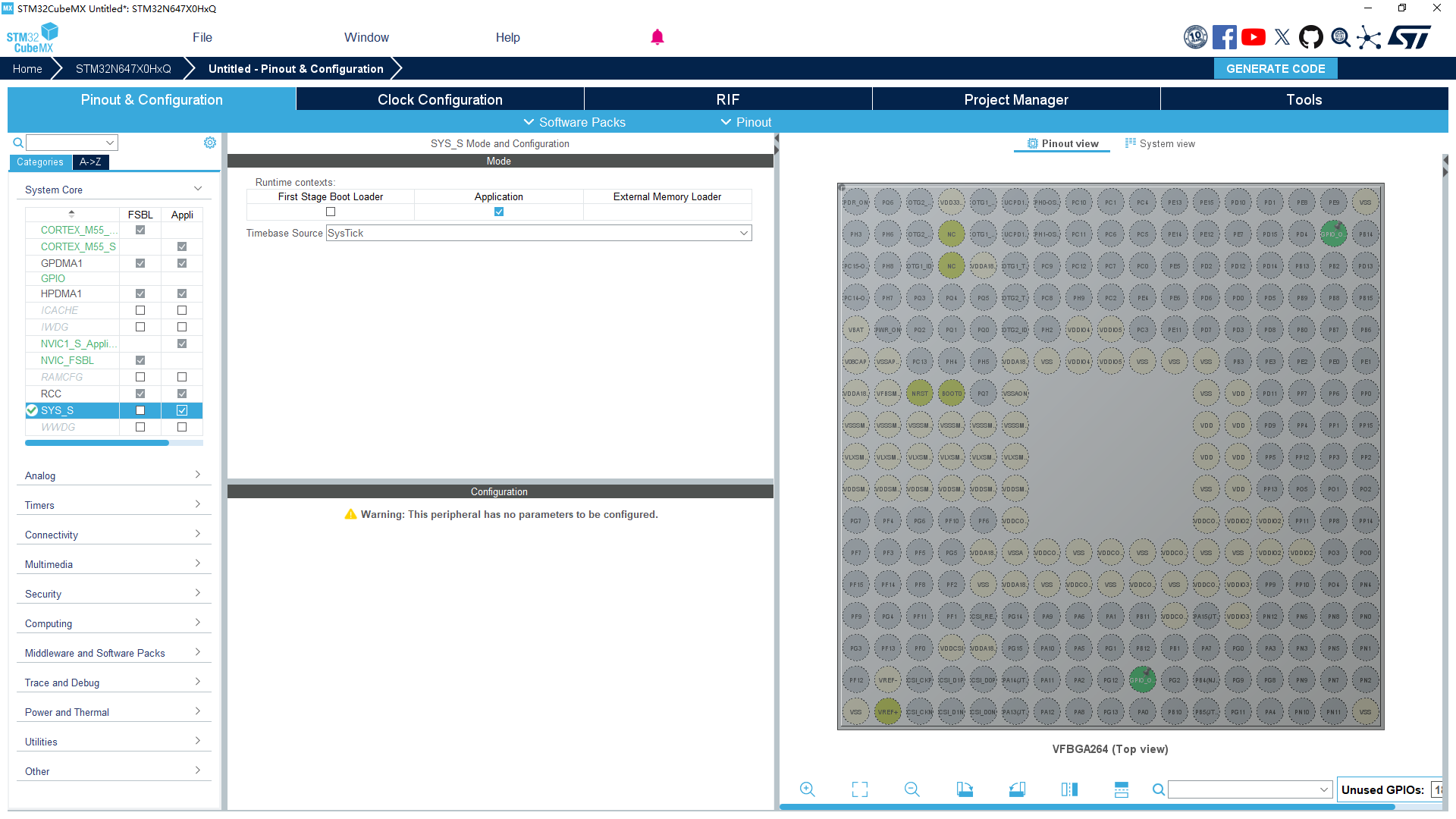Open the categories settings gear icon
This screenshot has width=1456, height=819.
click(x=210, y=143)
